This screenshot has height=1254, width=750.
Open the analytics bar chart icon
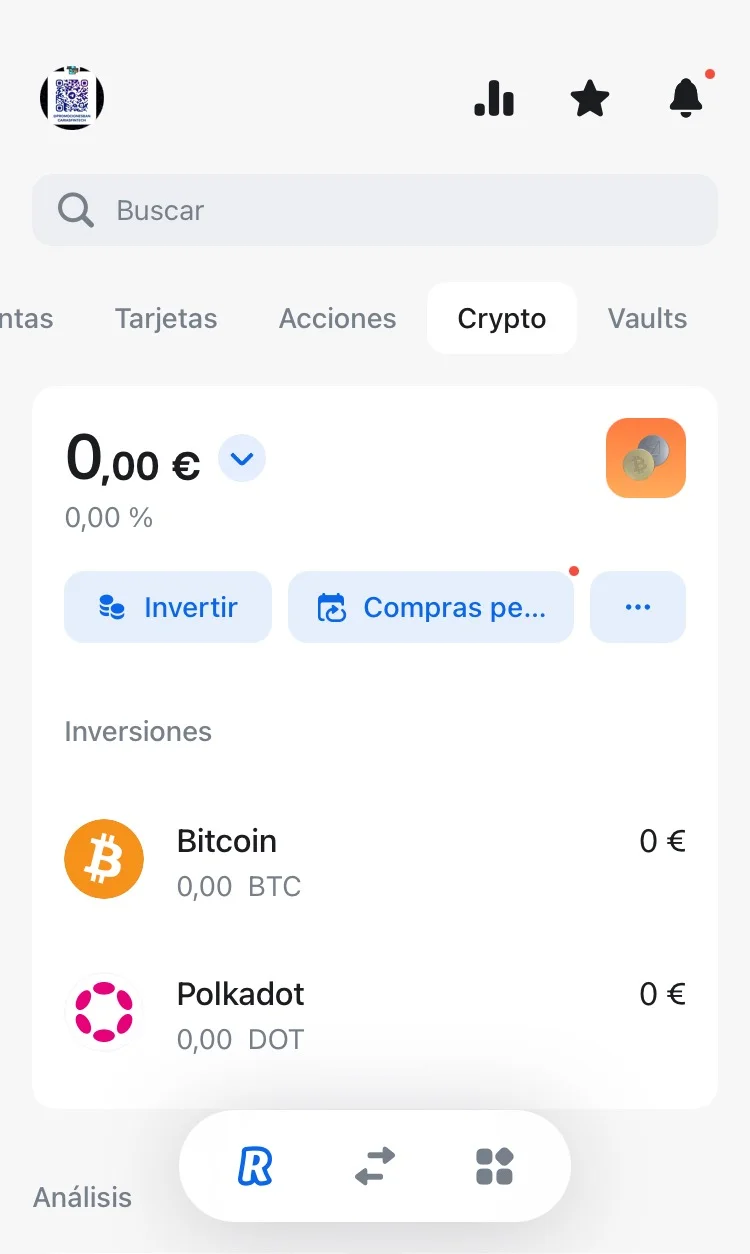(x=494, y=98)
